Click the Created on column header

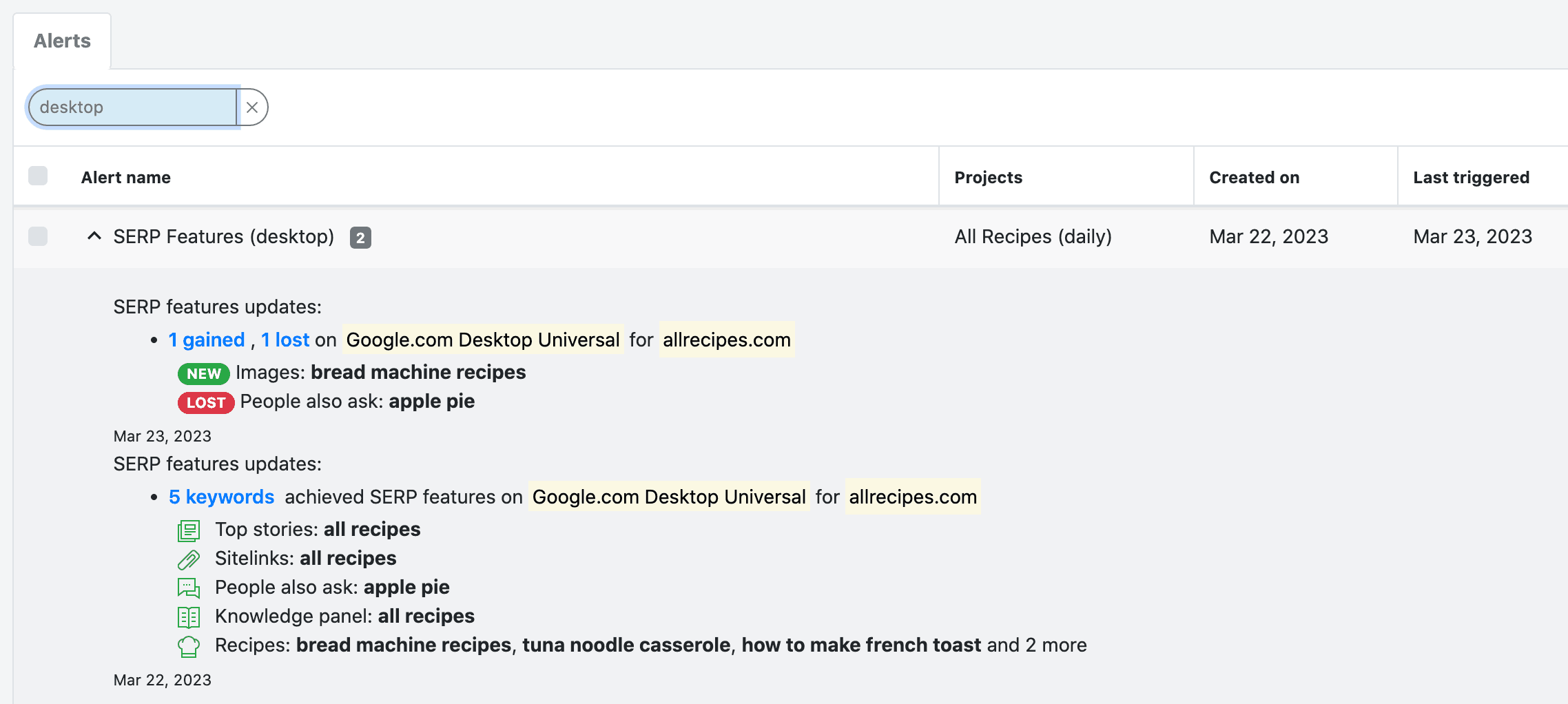(x=1255, y=178)
